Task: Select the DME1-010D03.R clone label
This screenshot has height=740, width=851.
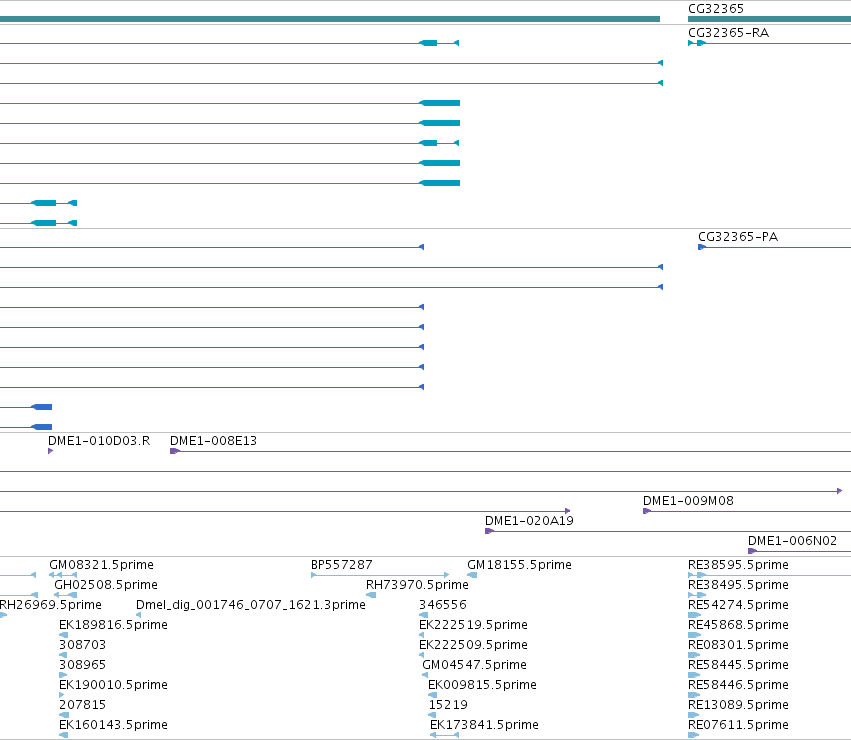Action: click(99, 441)
